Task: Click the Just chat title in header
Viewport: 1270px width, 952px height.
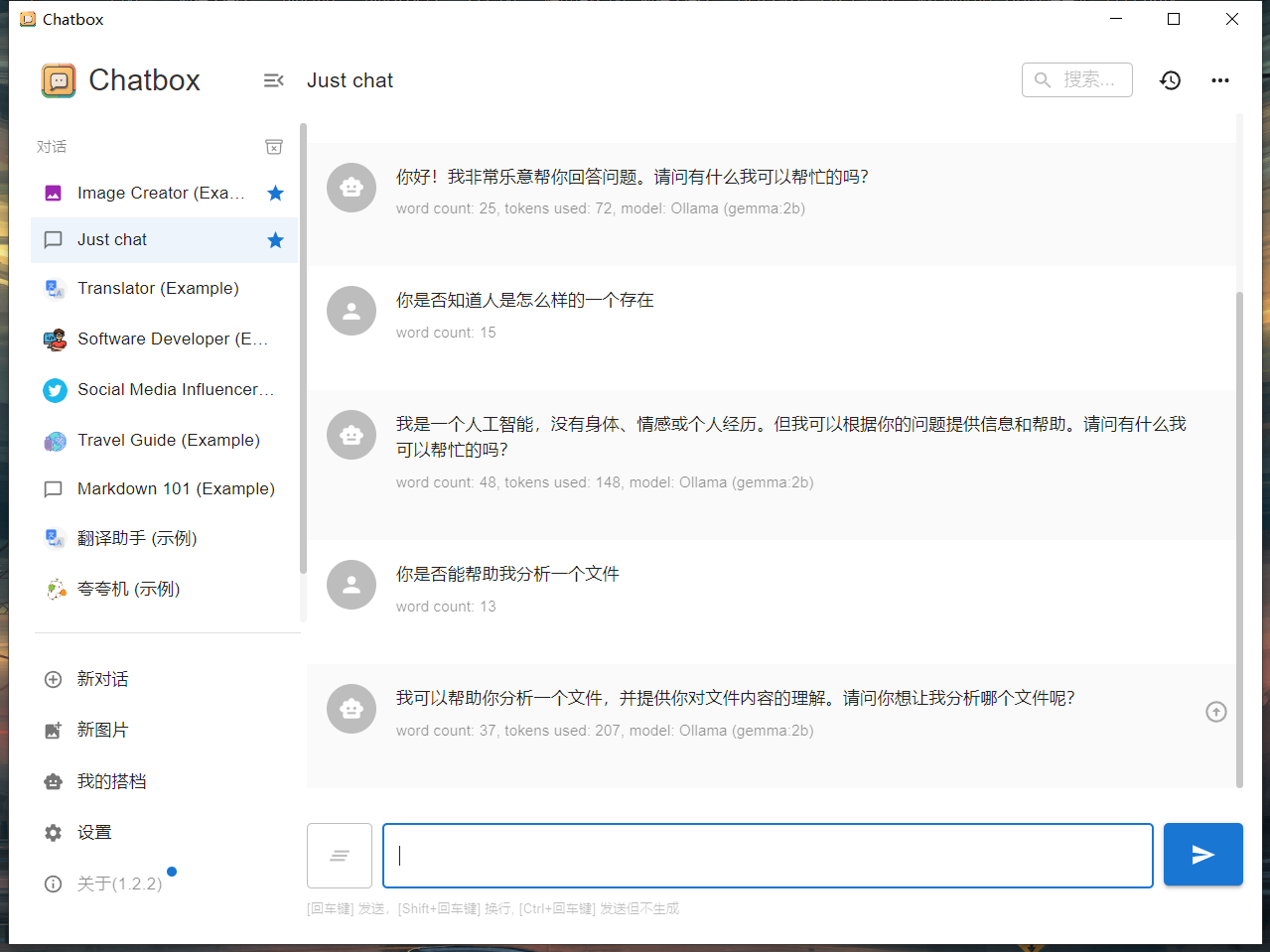Action: (x=350, y=80)
